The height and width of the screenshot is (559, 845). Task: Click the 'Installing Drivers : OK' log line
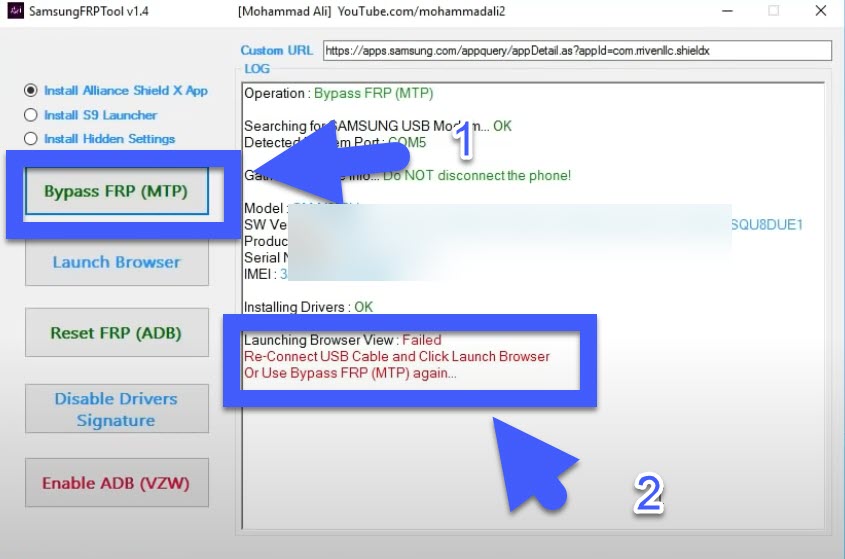tap(308, 307)
